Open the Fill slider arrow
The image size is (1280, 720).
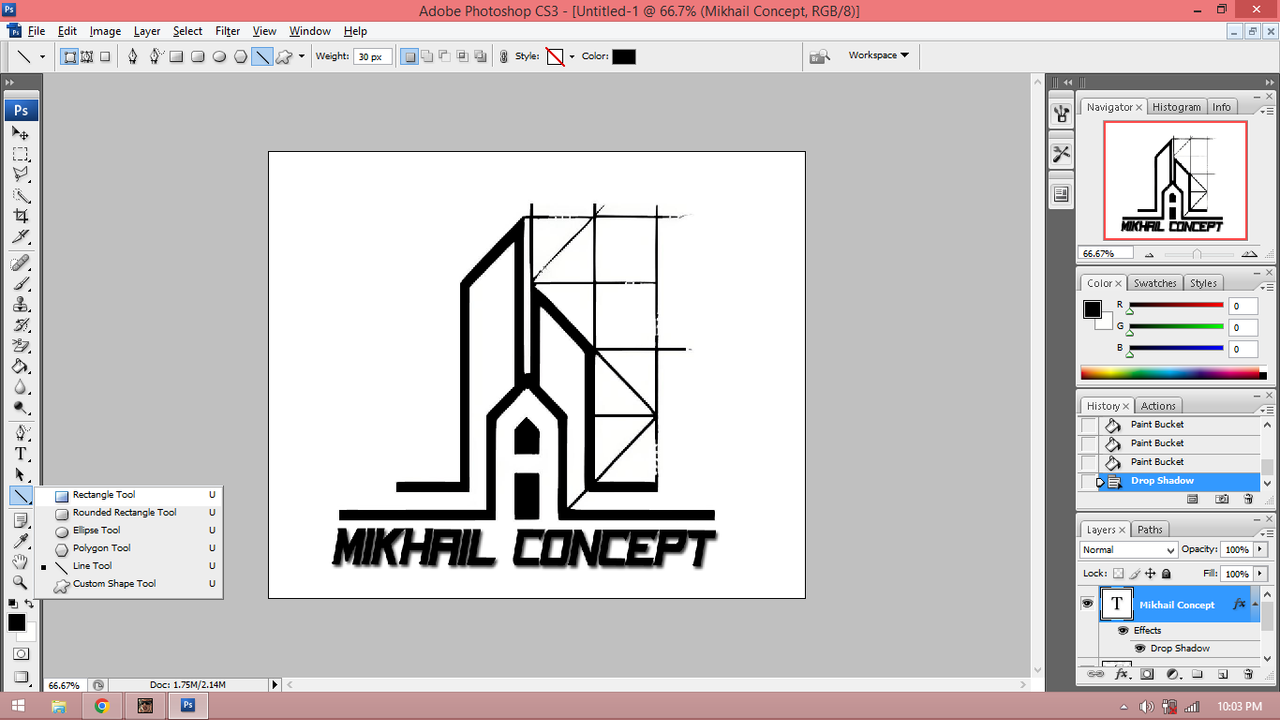[x=1260, y=574]
